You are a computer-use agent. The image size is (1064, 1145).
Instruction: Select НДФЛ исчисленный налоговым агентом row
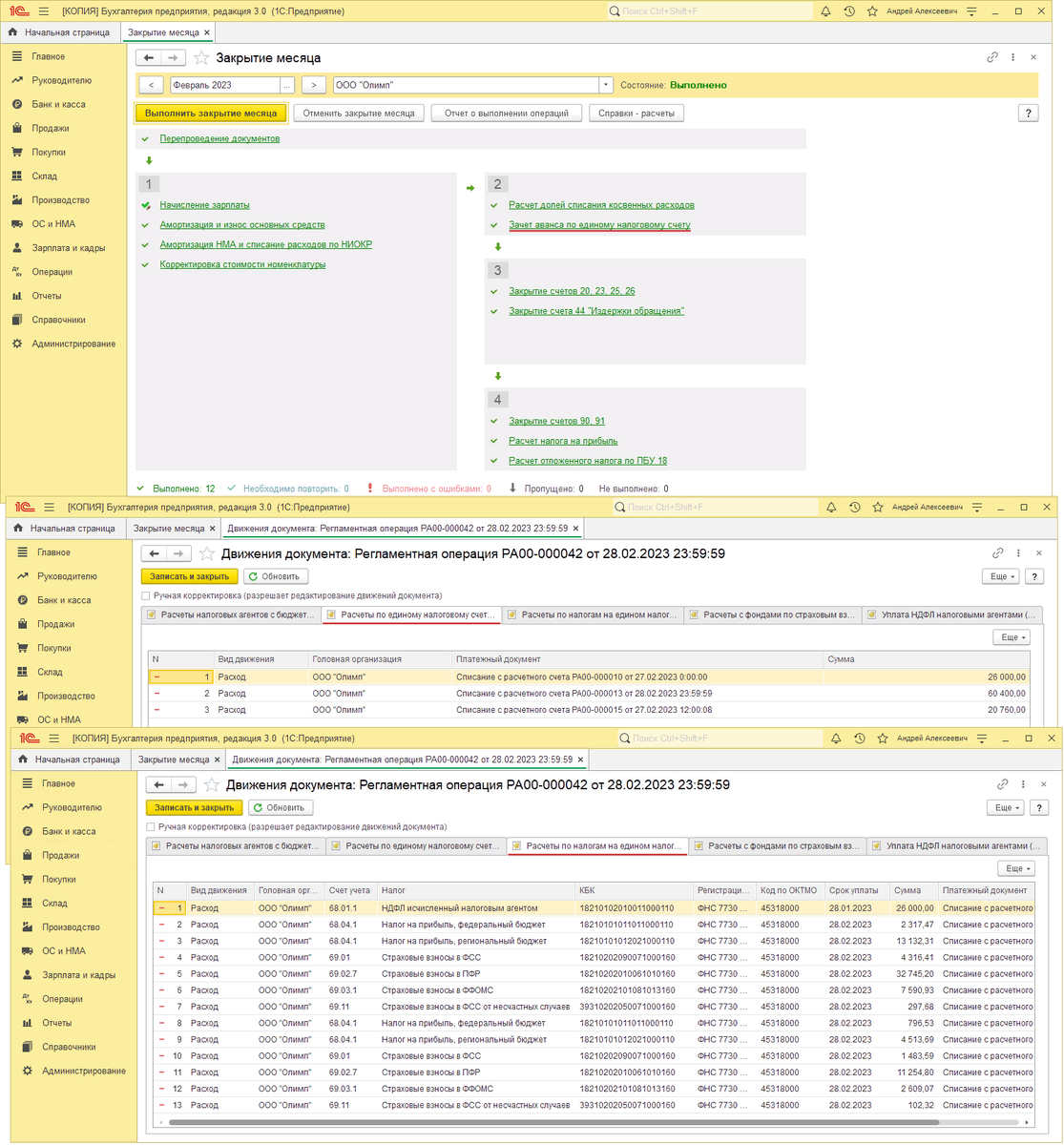pyautogui.click(x=594, y=908)
